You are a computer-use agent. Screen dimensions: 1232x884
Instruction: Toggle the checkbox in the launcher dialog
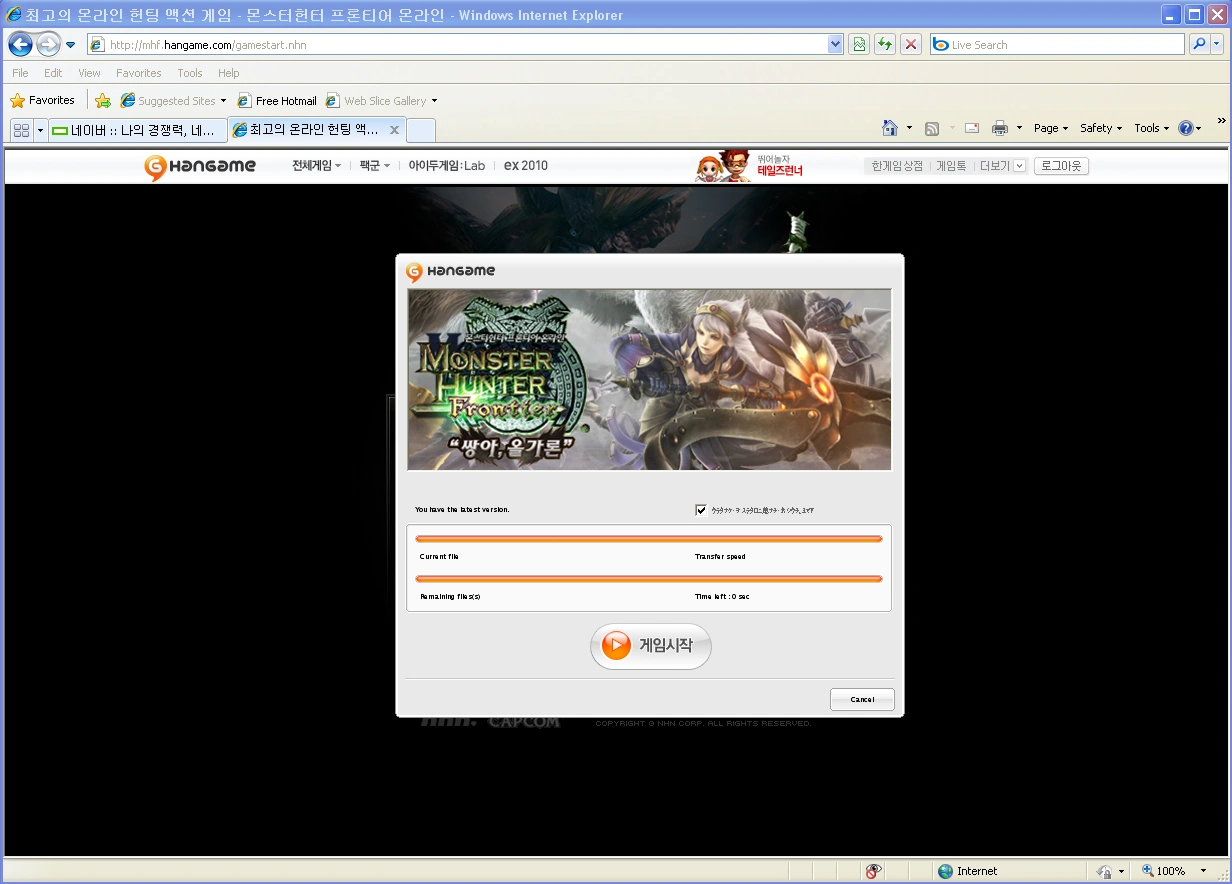[x=701, y=510]
